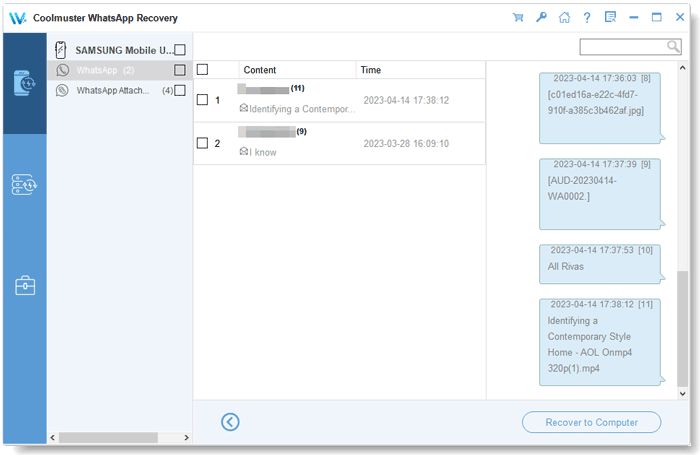Open the feedback note icon
This screenshot has height=455, width=700.
(610, 17)
